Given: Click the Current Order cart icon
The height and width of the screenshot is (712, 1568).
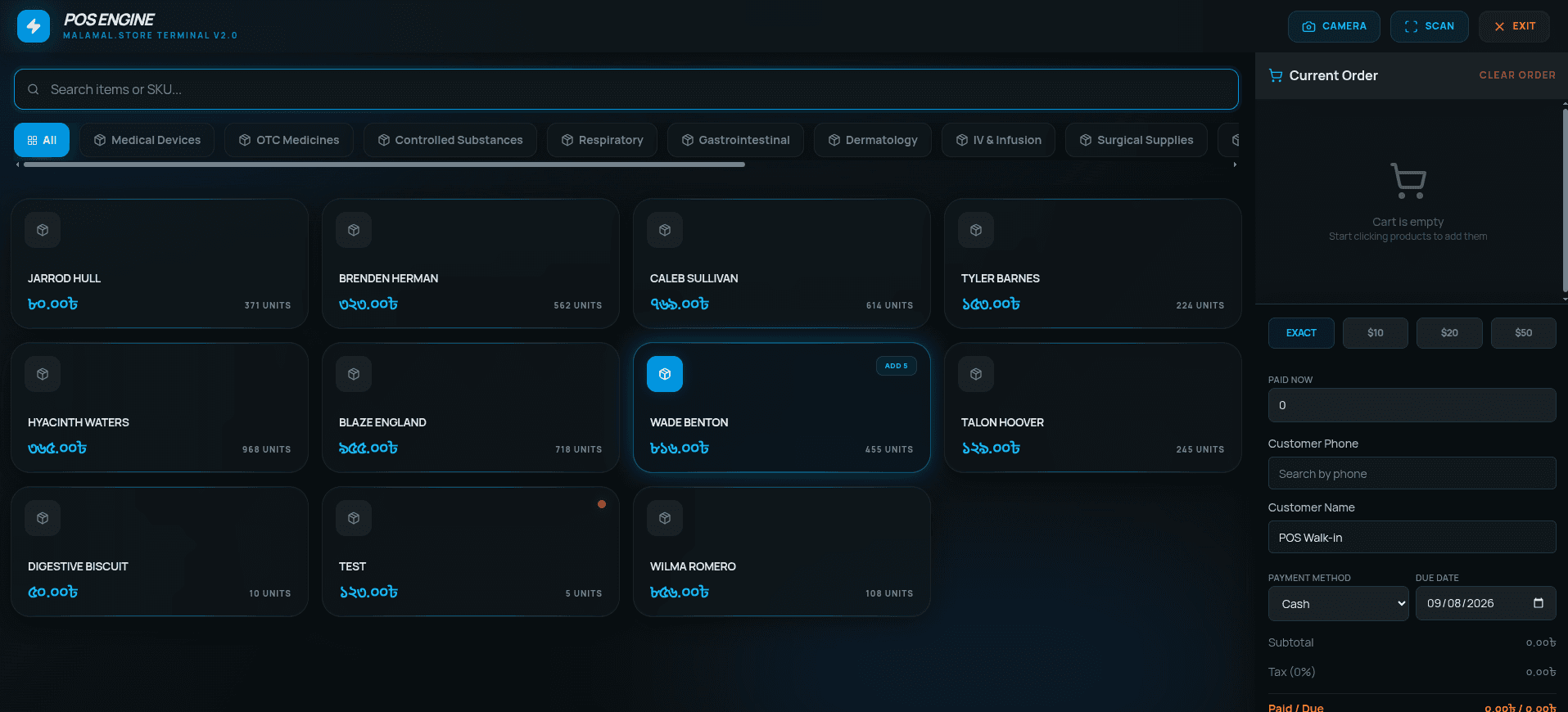Looking at the screenshot, I should point(1276,75).
